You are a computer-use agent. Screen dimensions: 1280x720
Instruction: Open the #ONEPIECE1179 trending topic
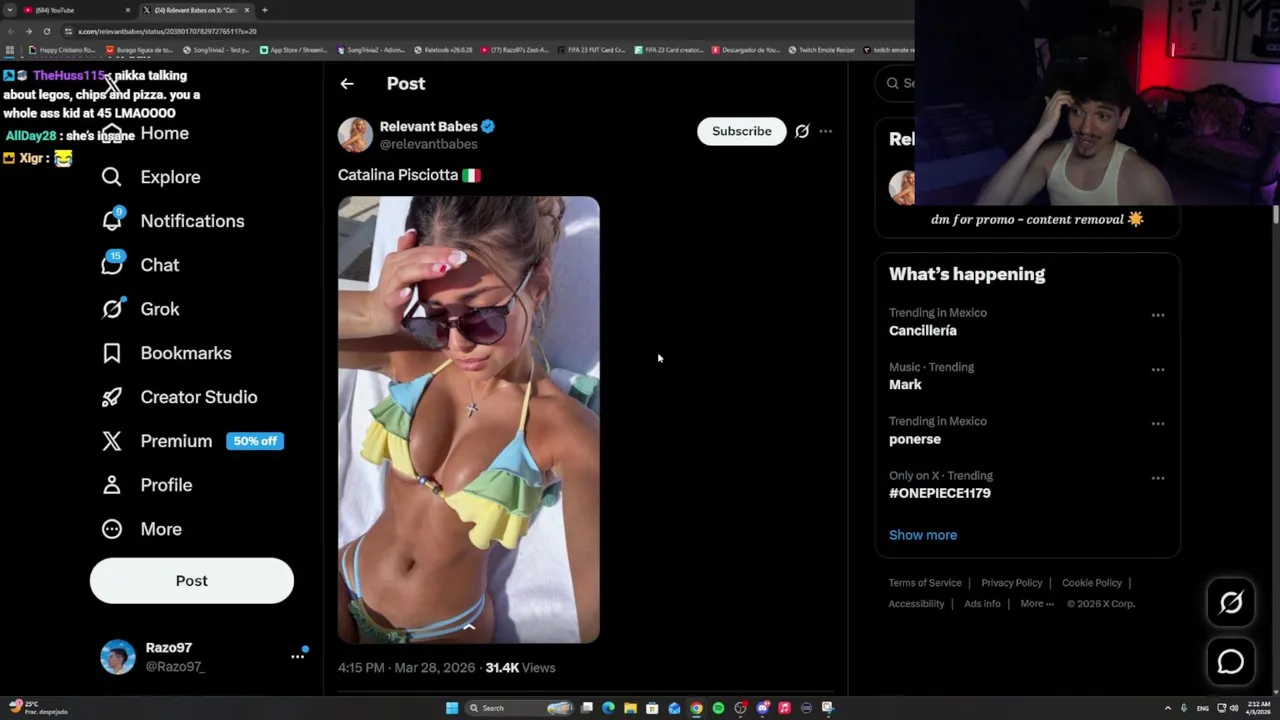940,493
